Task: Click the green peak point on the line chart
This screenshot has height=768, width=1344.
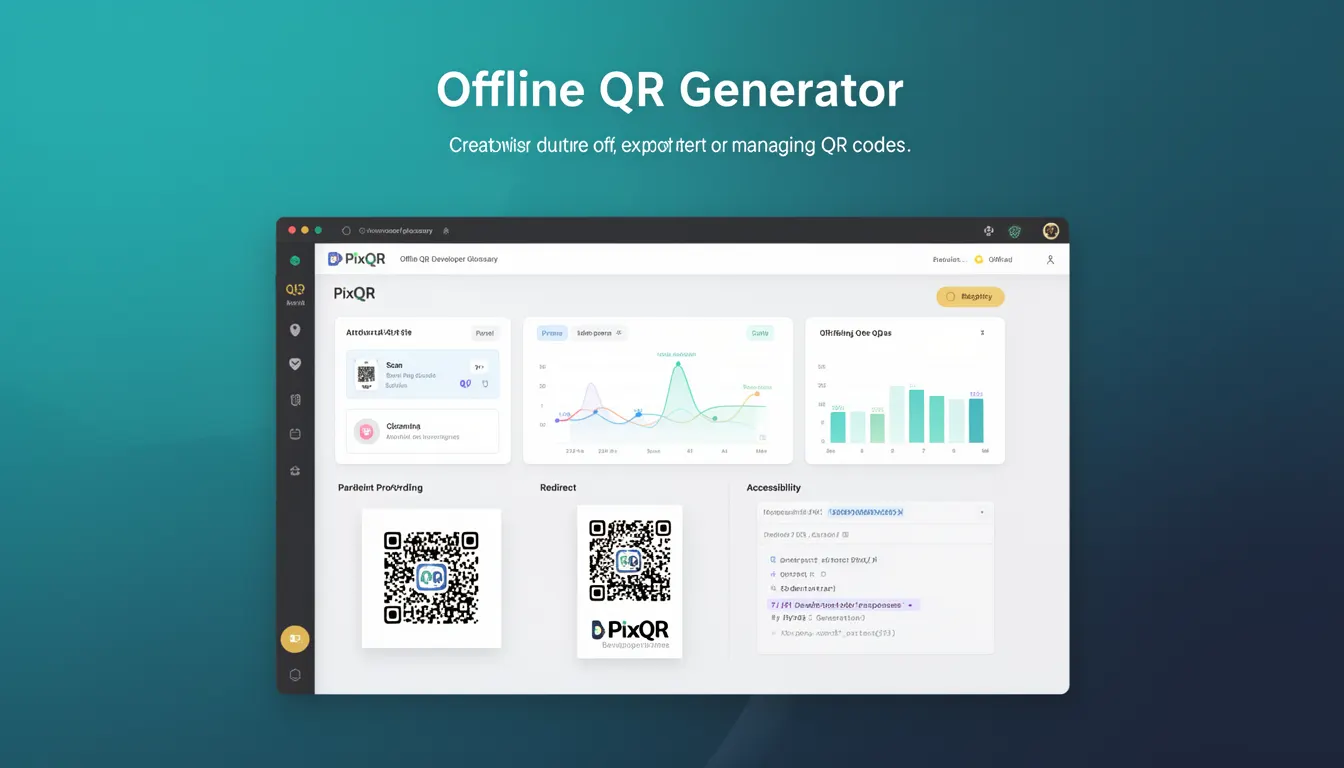Action: [678, 365]
